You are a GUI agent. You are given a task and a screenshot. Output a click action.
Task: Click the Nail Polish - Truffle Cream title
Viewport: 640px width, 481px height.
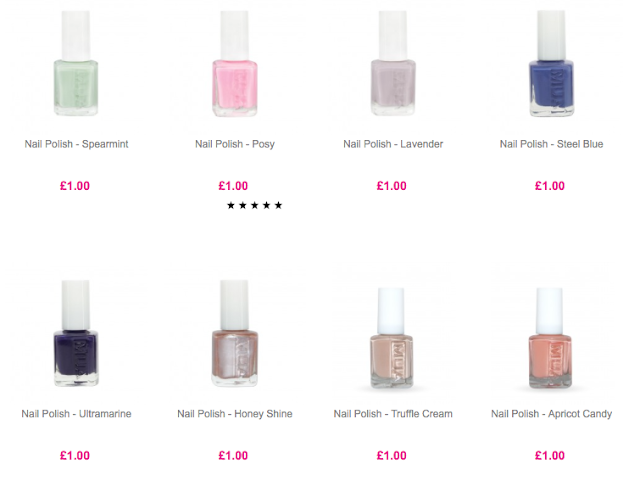(393, 414)
